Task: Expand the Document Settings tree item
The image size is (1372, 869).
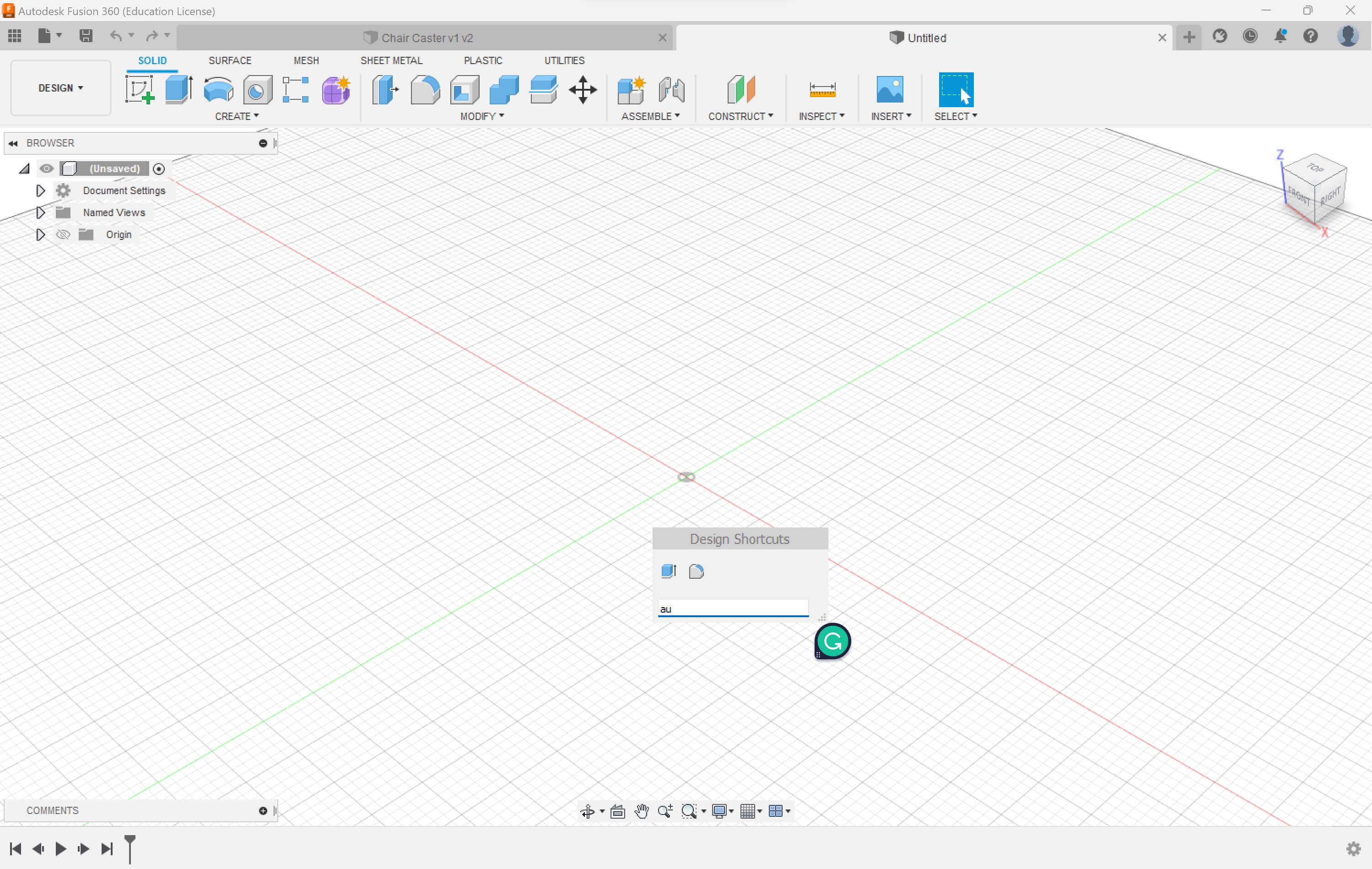Action: [40, 190]
